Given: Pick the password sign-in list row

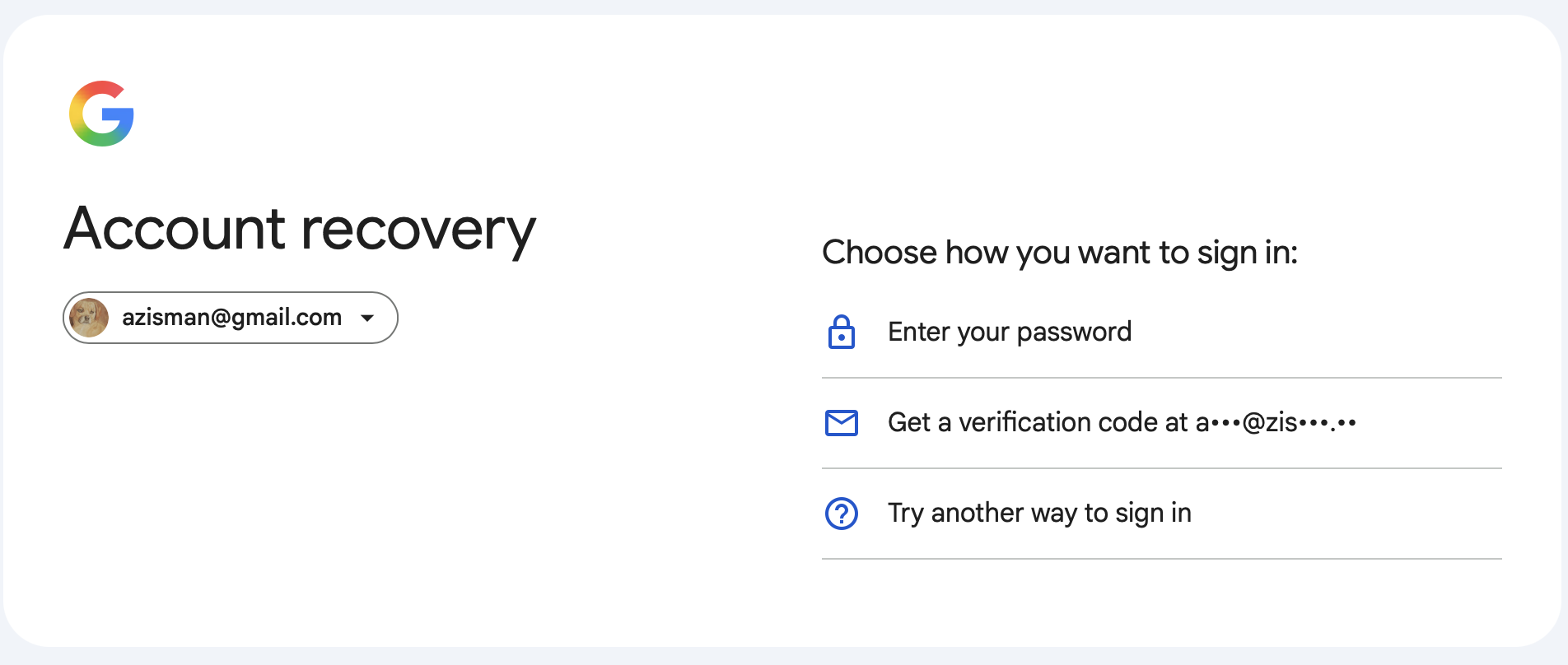Looking at the screenshot, I should coord(1162,332).
